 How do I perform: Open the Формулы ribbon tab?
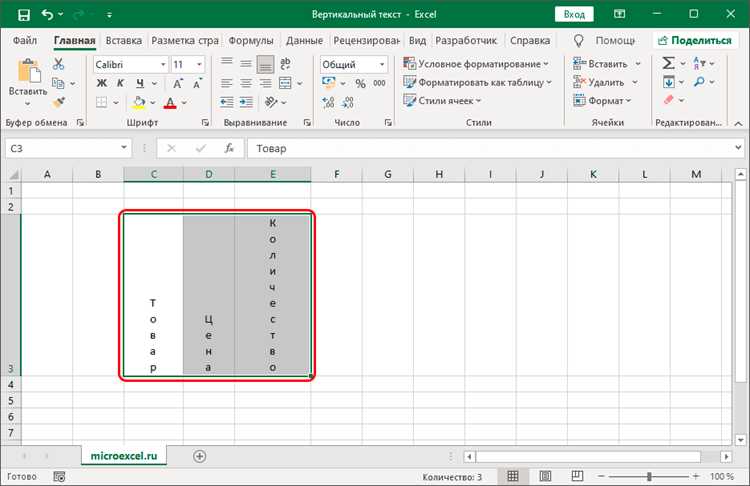pyautogui.click(x=251, y=41)
